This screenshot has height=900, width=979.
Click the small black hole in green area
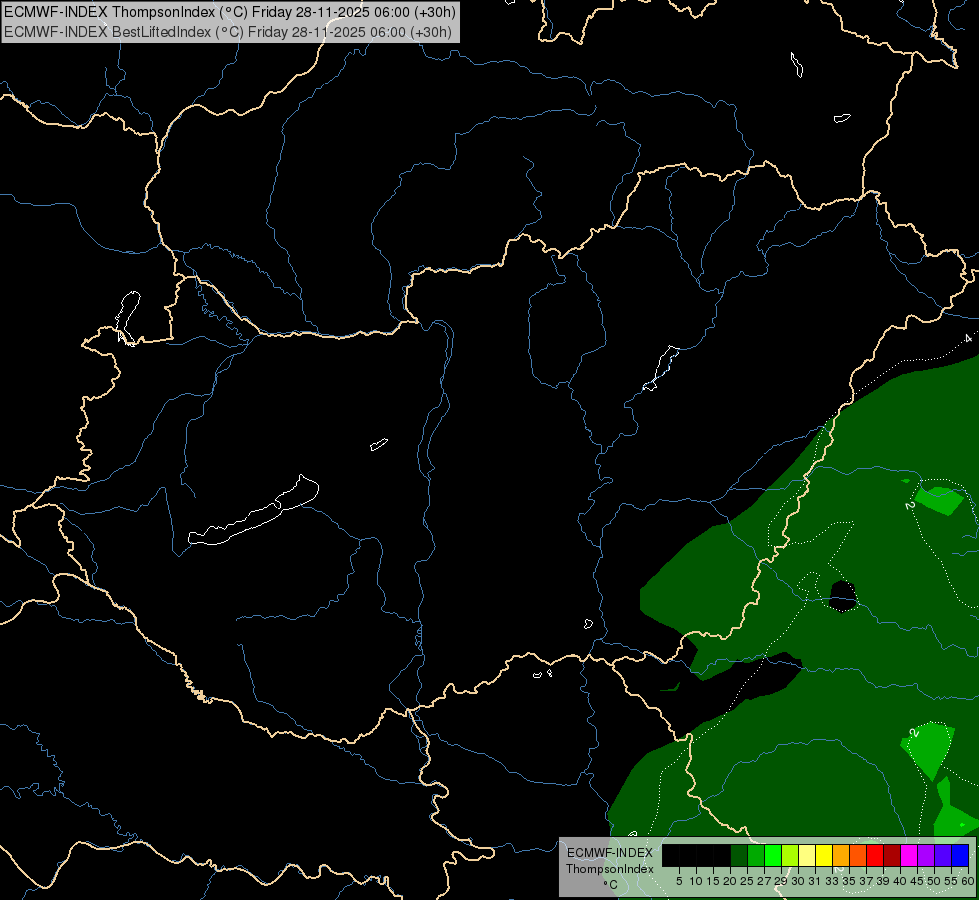(x=843, y=596)
